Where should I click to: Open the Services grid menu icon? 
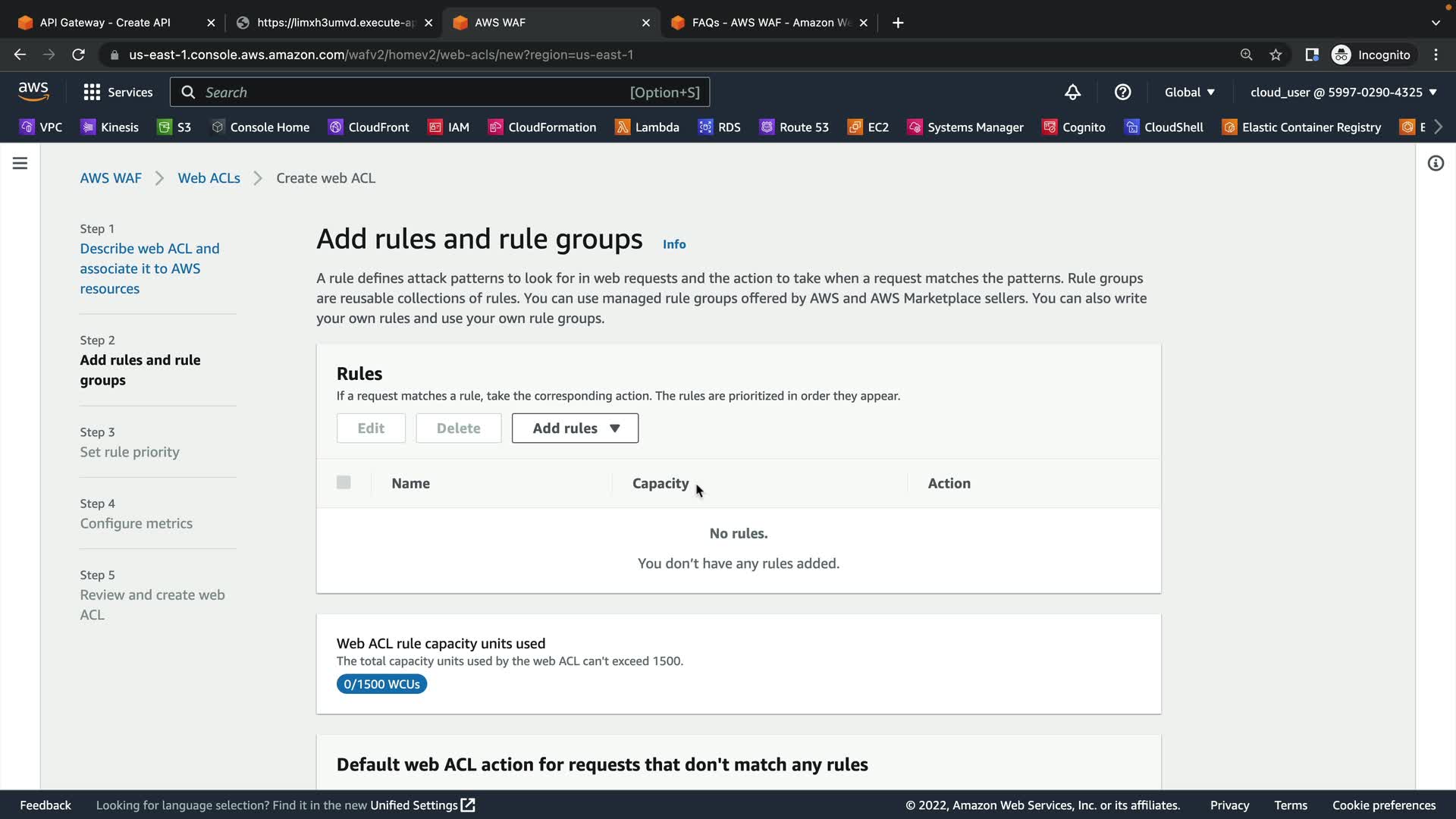(92, 93)
